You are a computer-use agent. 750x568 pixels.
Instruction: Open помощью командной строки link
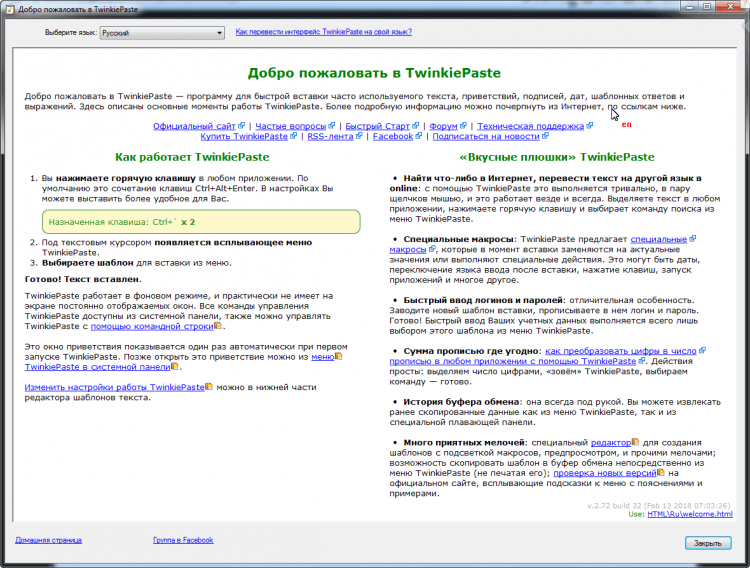[152, 326]
